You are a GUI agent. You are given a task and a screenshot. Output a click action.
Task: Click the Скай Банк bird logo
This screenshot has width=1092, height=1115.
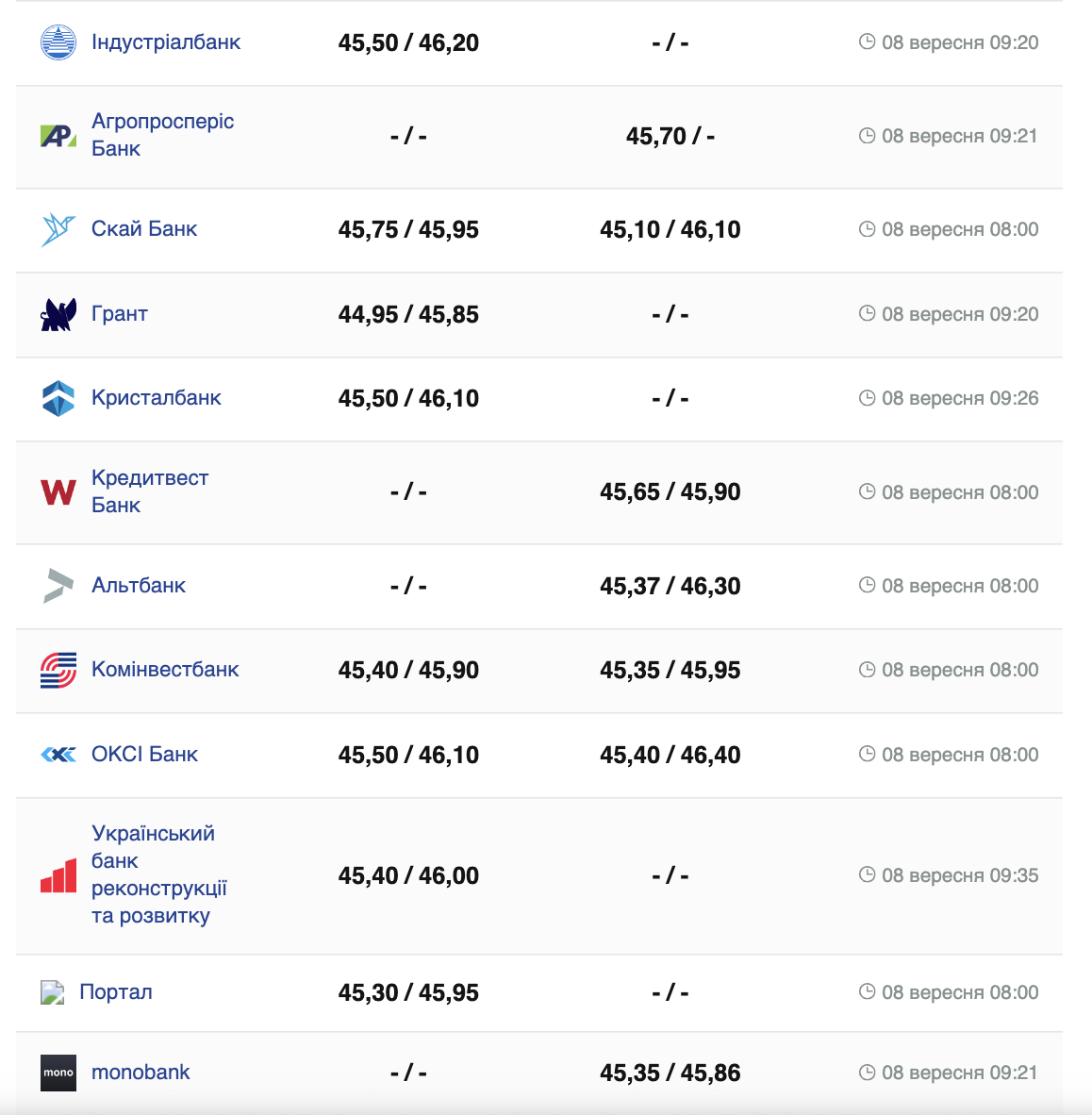[x=58, y=229]
